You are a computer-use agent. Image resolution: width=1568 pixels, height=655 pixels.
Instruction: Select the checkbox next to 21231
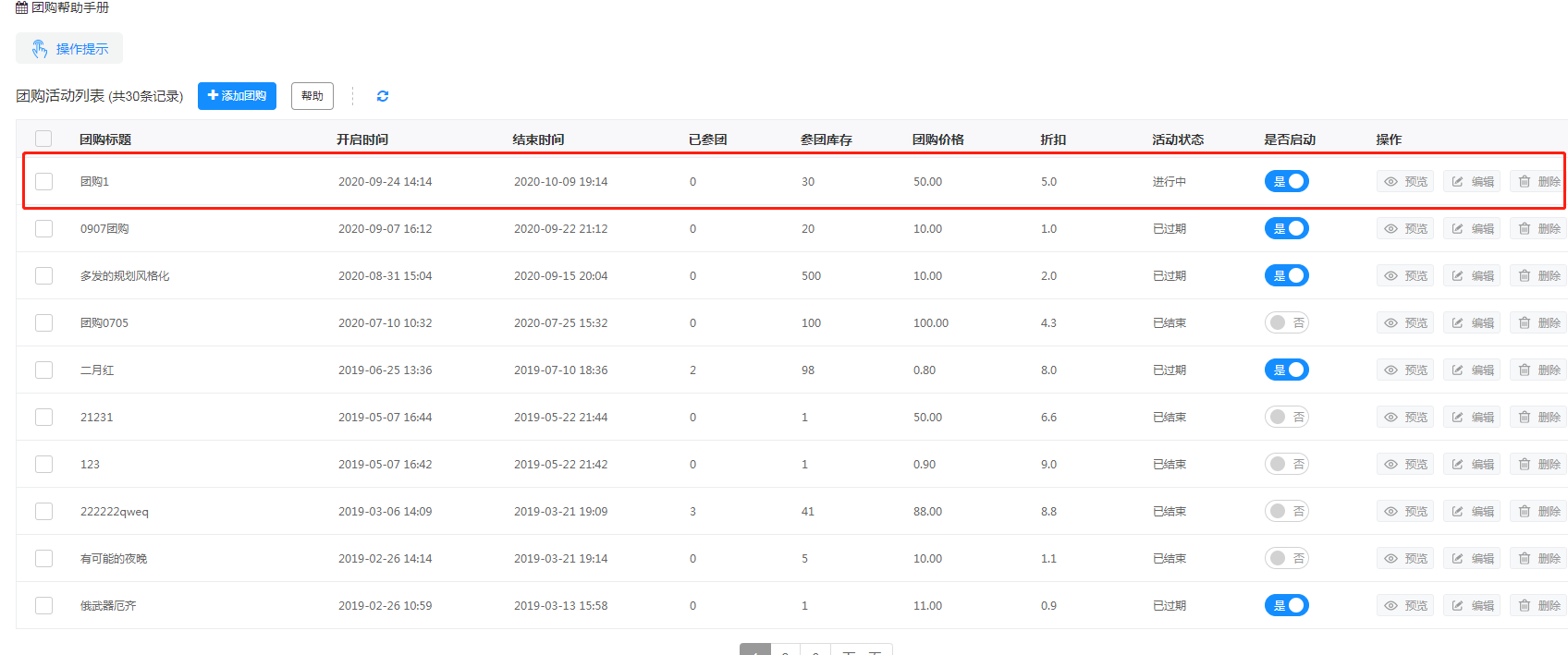click(x=43, y=418)
